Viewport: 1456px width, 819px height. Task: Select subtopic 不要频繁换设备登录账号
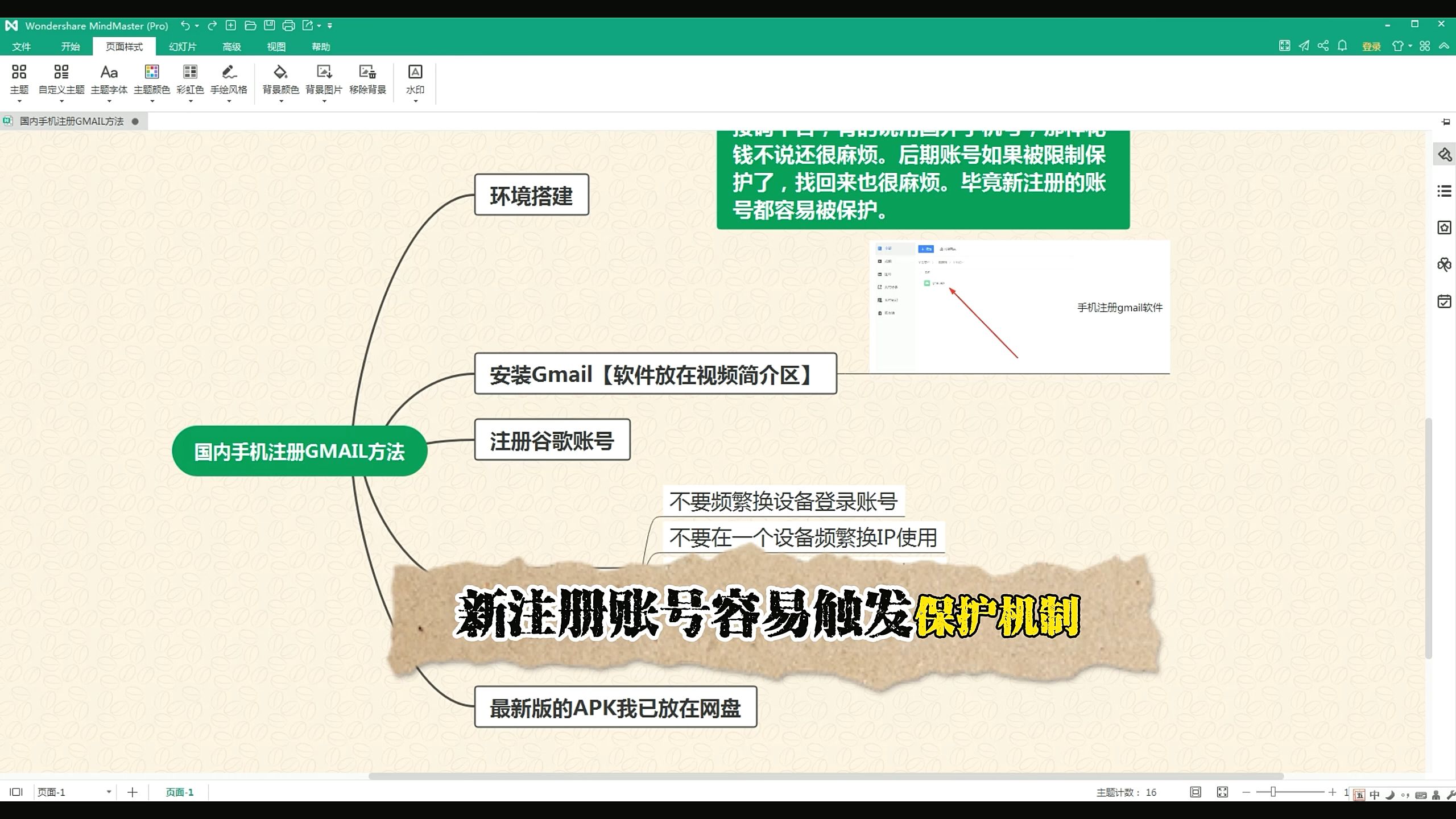pos(784,501)
